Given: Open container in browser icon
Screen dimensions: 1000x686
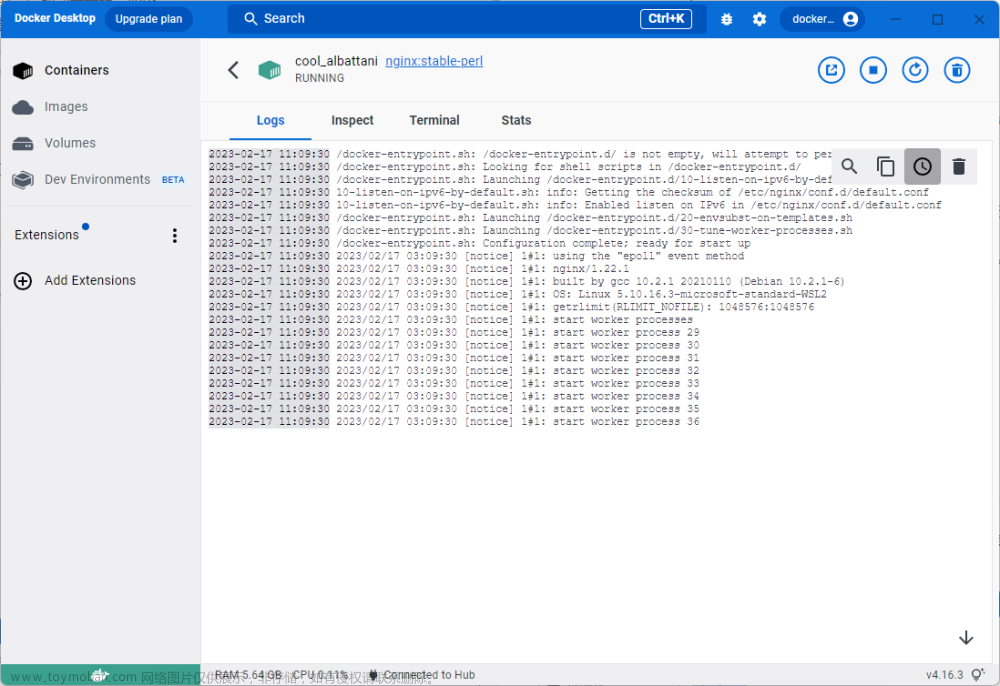Looking at the screenshot, I should coord(831,70).
